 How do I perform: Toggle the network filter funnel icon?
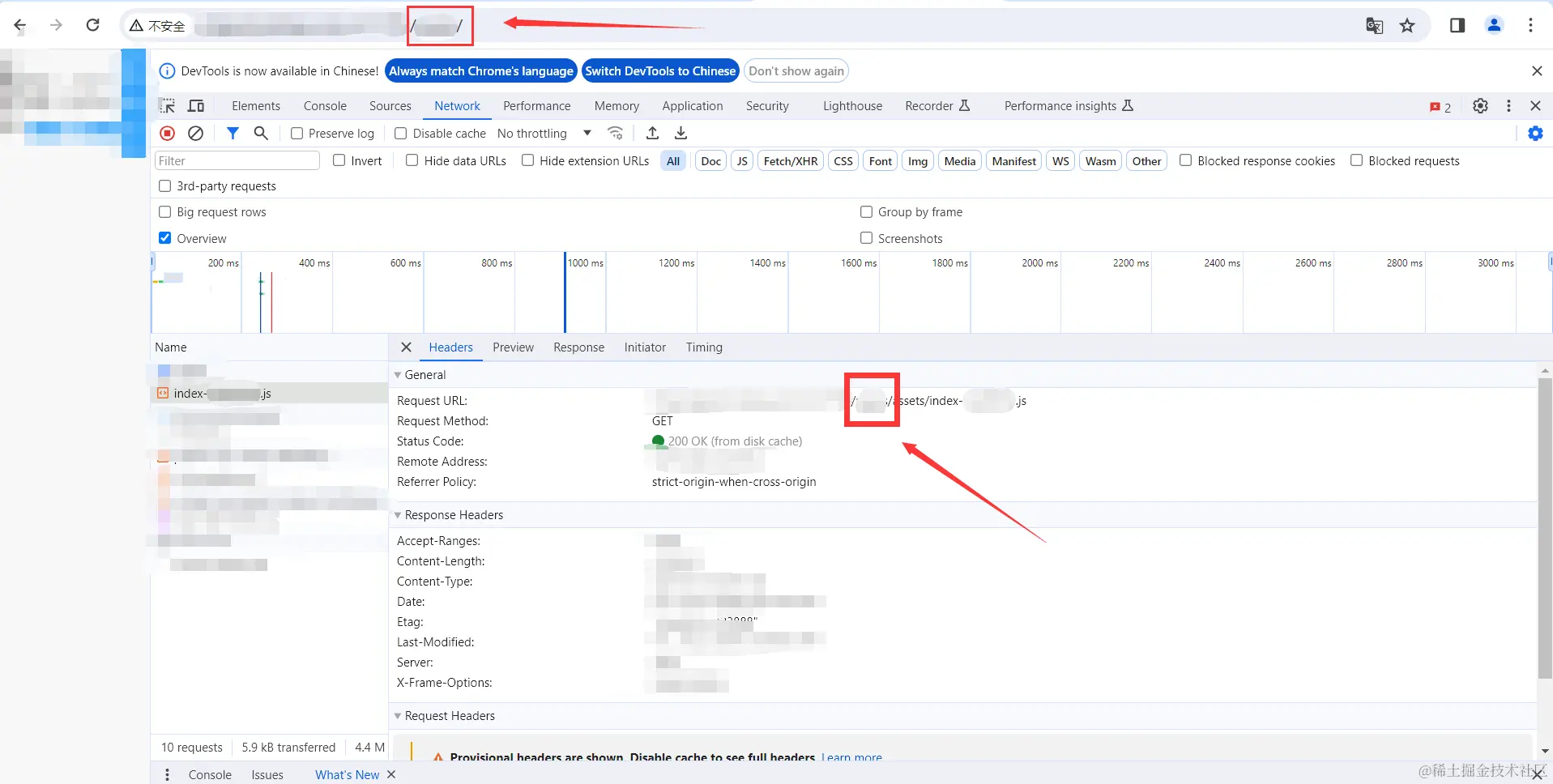pos(233,134)
